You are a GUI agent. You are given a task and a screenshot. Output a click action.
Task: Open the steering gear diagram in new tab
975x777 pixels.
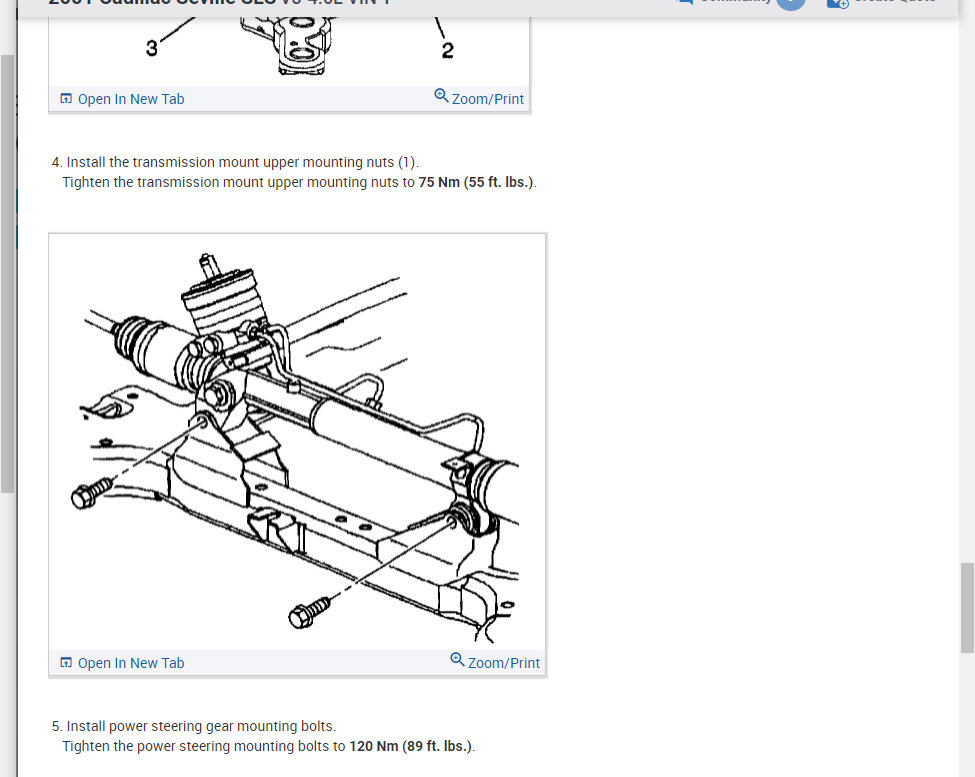(x=122, y=663)
